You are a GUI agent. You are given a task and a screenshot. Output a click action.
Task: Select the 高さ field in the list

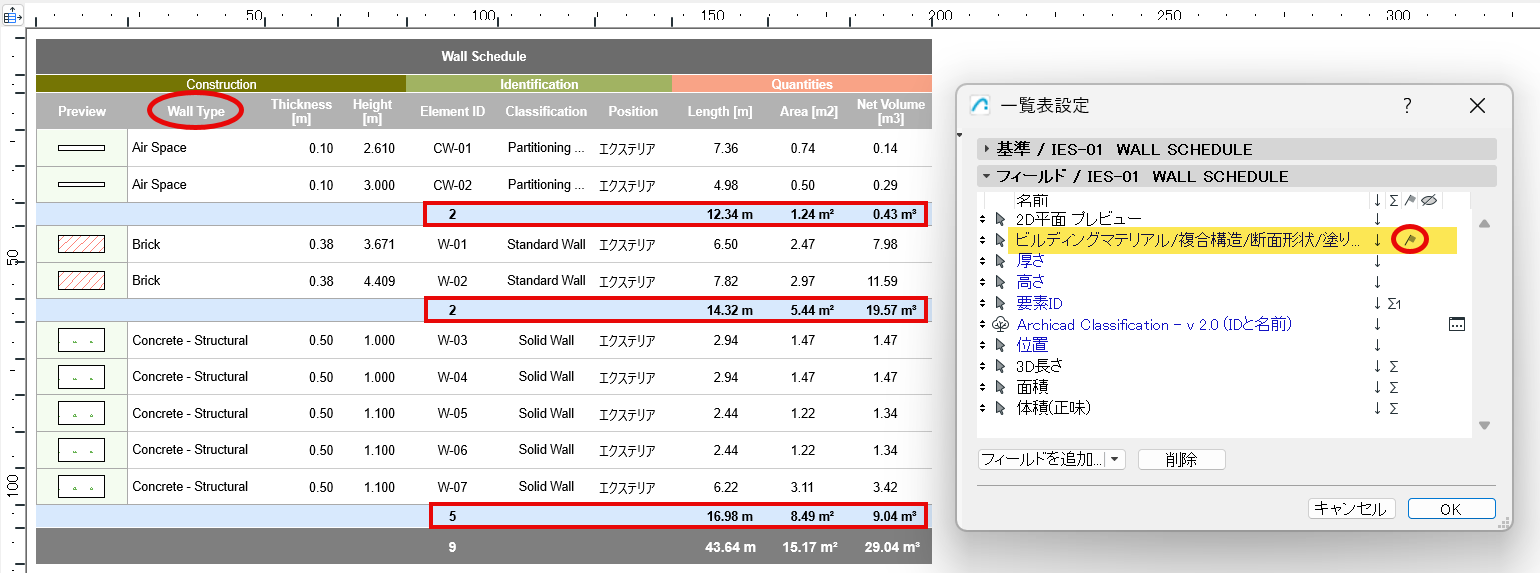pos(1032,282)
